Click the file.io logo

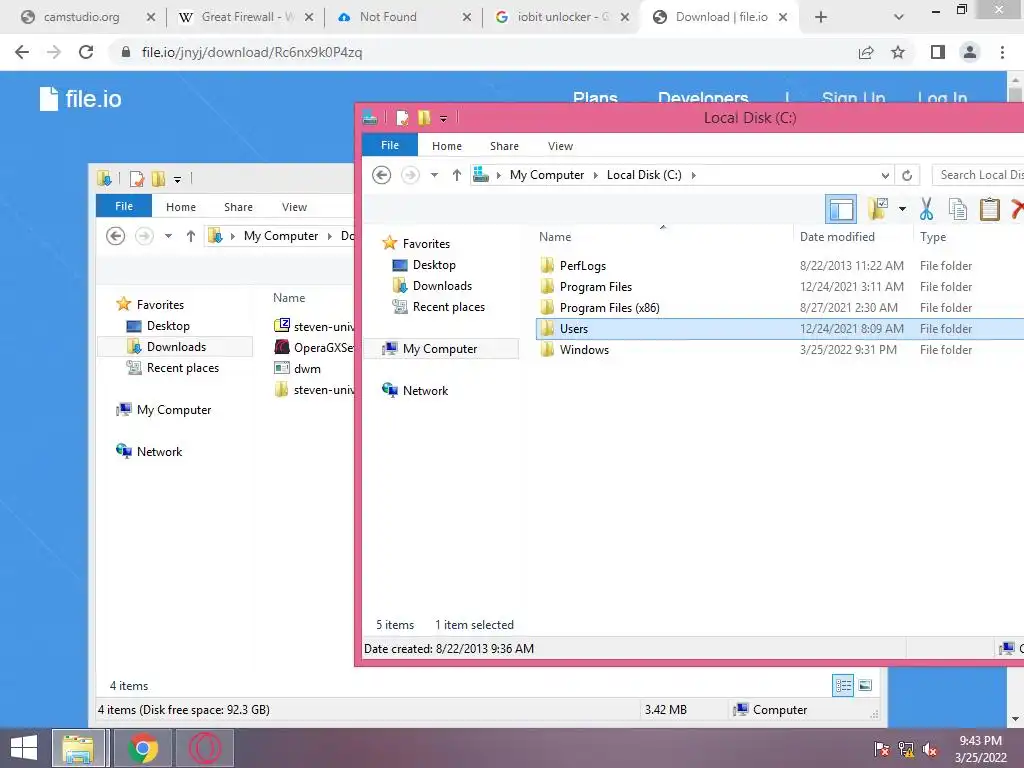80,99
